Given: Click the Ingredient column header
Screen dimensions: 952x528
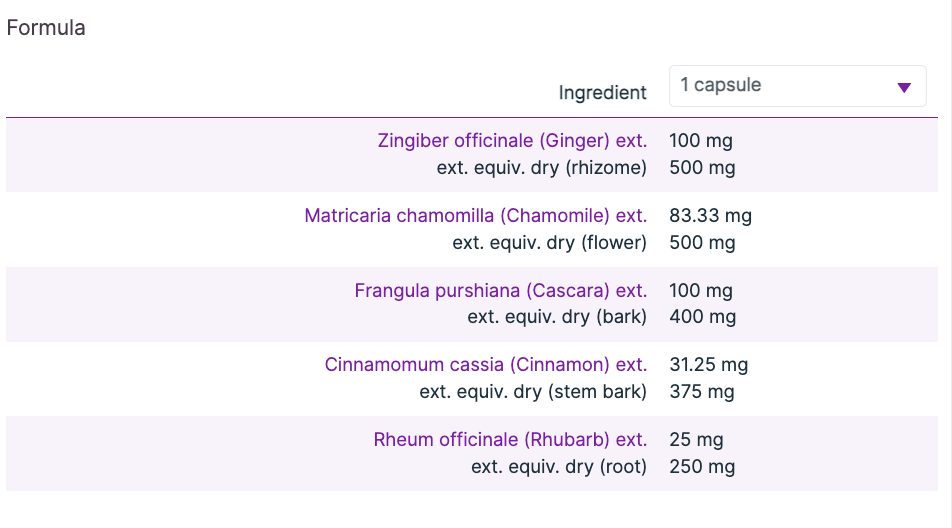Looking at the screenshot, I should (x=602, y=93).
